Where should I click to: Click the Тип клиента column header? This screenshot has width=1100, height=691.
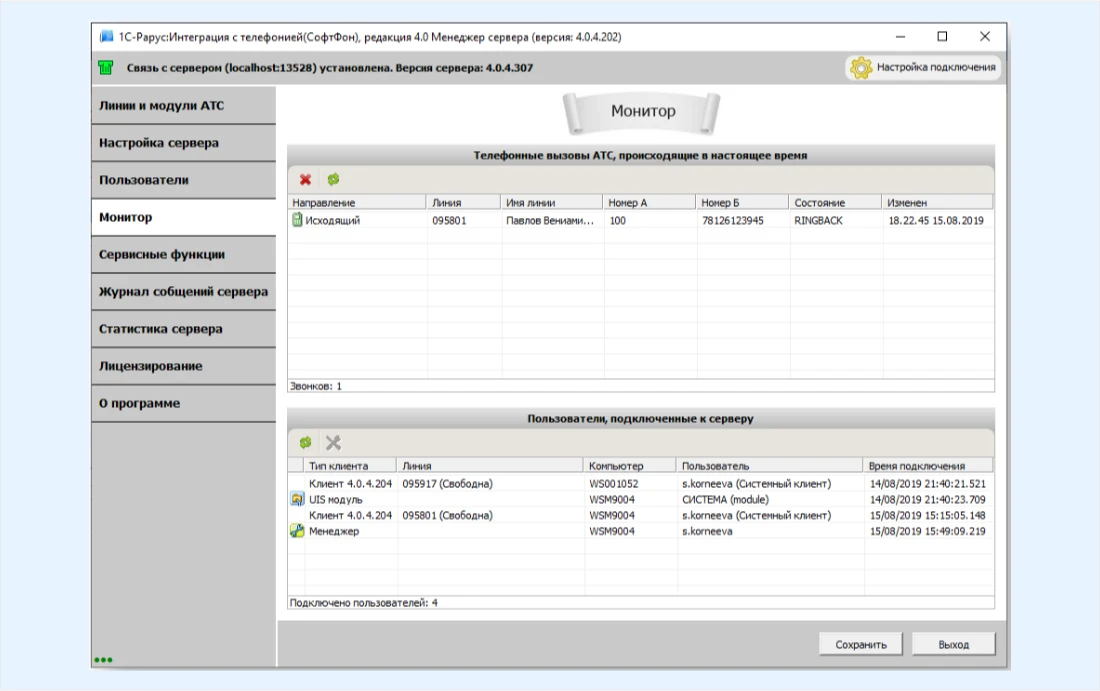(350, 465)
